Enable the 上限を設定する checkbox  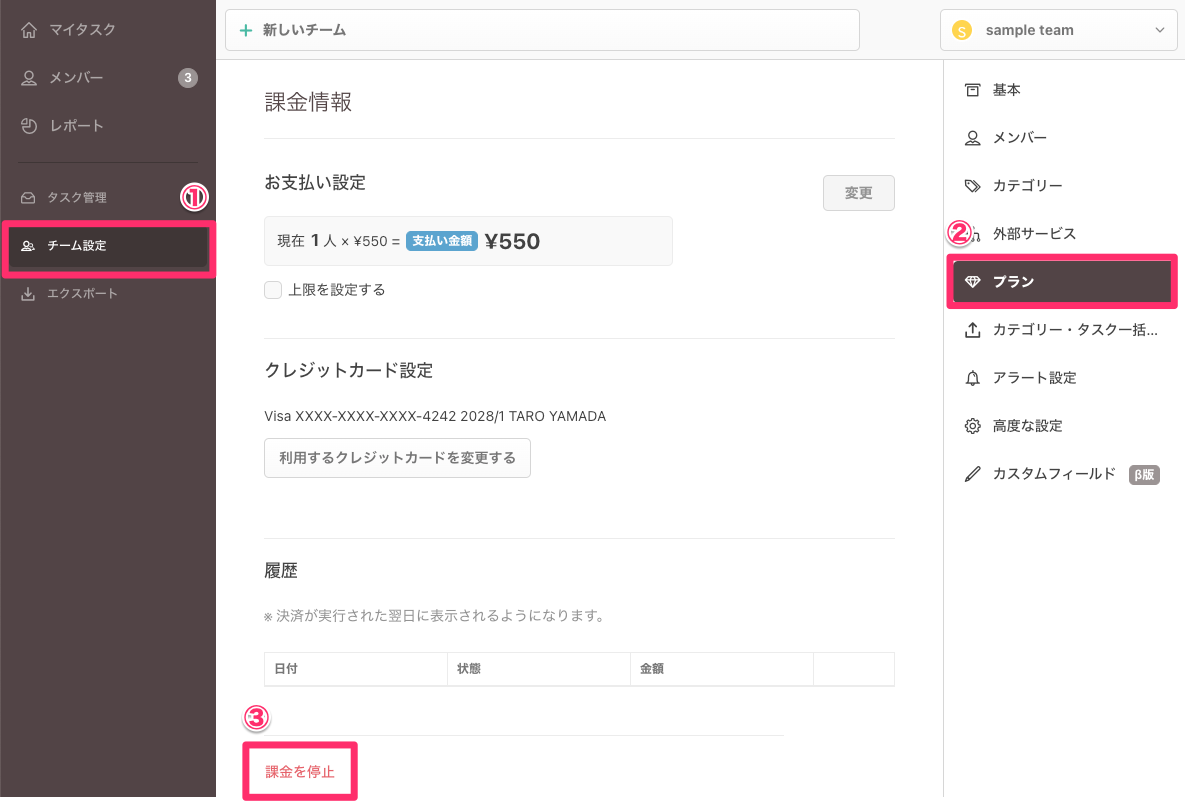272,290
